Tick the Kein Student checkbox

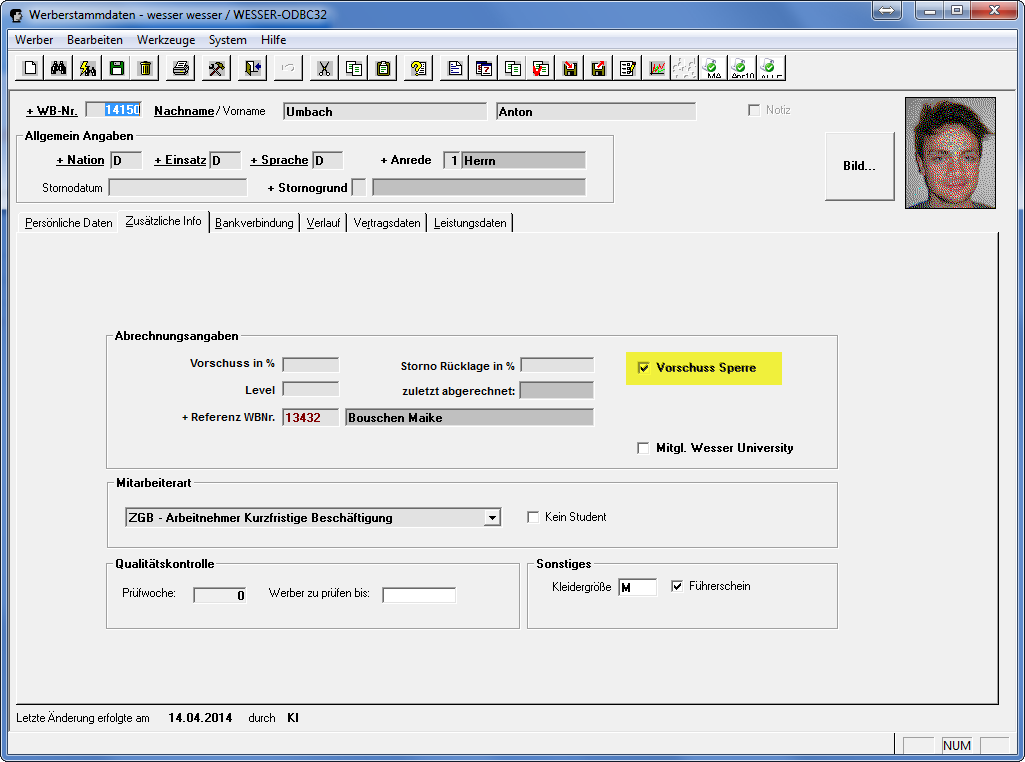(x=533, y=517)
